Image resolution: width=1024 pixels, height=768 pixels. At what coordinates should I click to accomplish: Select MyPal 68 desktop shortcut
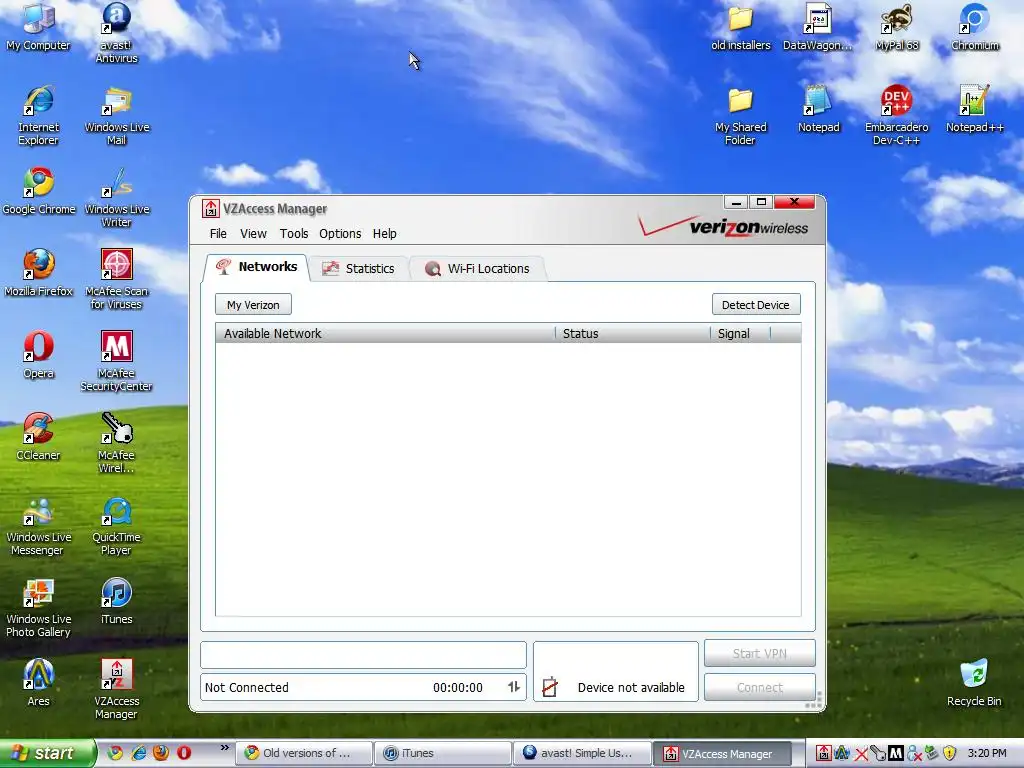point(897,27)
